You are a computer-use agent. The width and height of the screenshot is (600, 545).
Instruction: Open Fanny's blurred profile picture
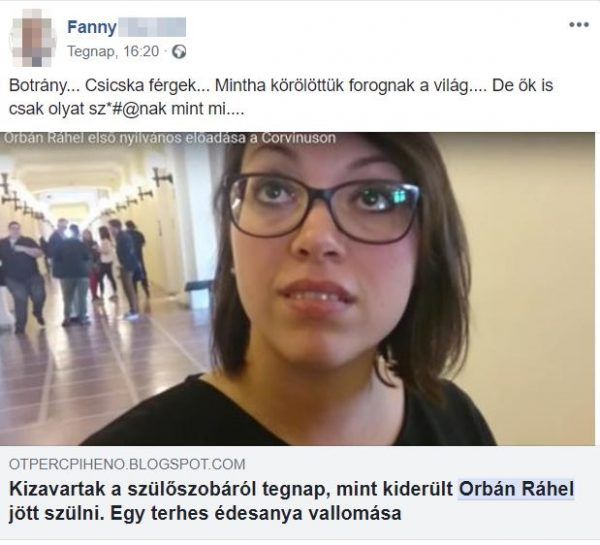point(32,38)
